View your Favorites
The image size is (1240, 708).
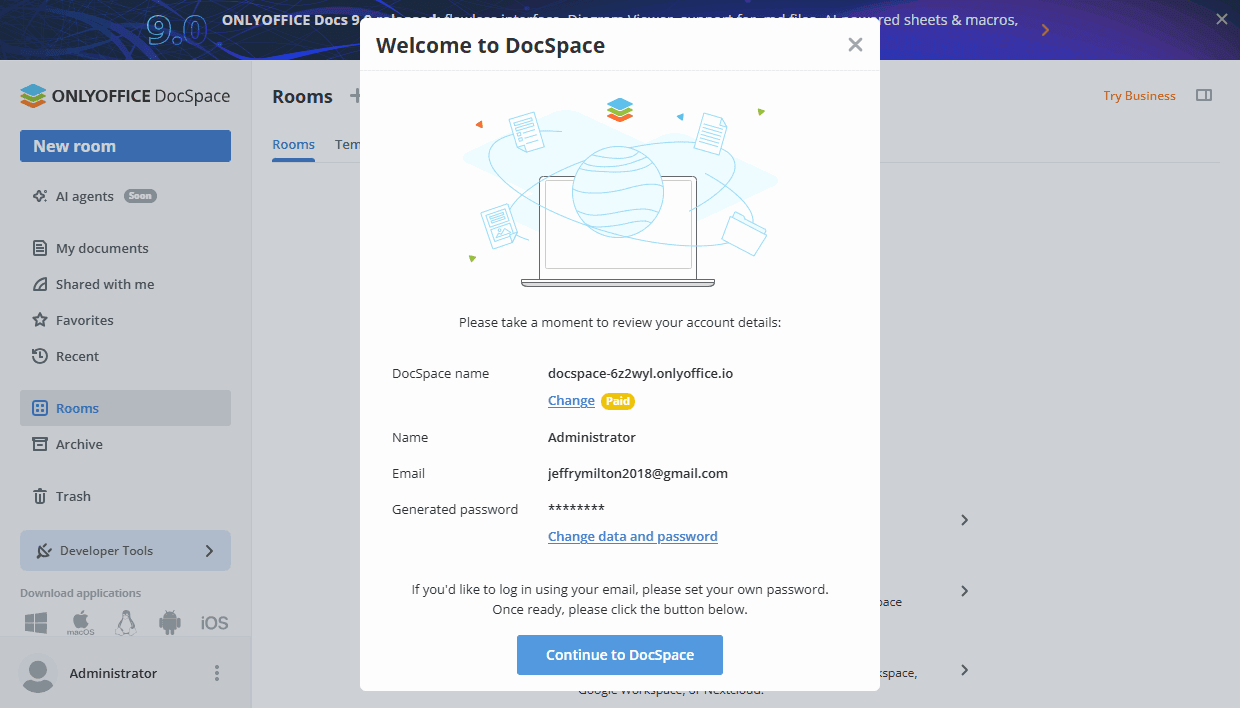(x=85, y=319)
